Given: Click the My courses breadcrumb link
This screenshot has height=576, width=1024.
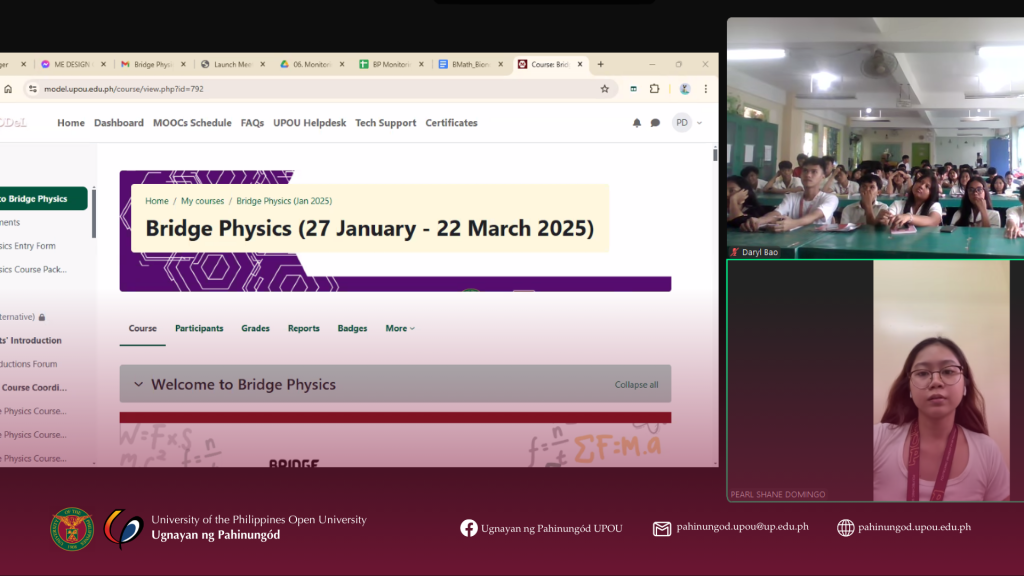Looking at the screenshot, I should (x=202, y=201).
